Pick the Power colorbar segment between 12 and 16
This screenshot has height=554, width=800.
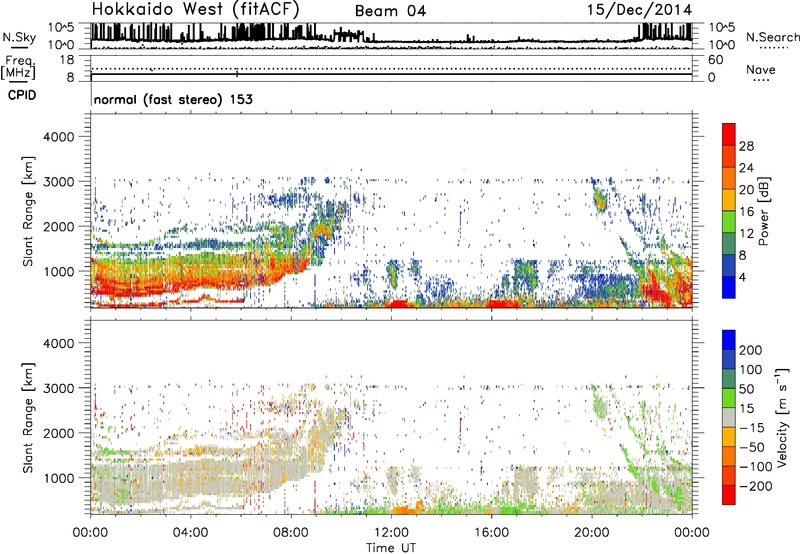(x=729, y=221)
